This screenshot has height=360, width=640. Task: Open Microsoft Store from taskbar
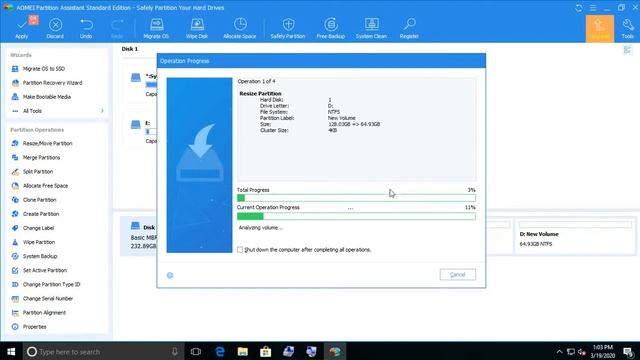coord(266,351)
